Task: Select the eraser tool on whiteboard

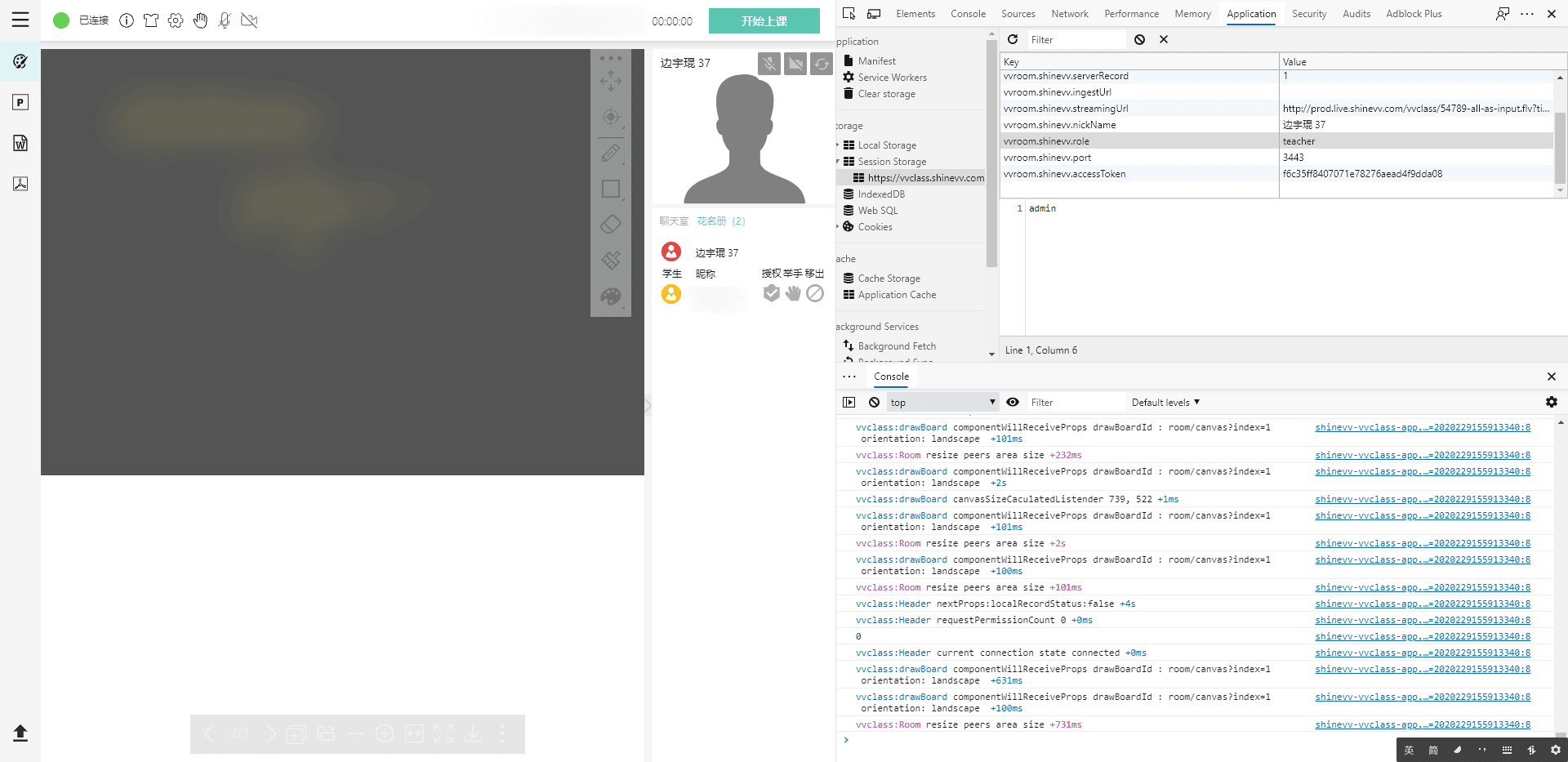Action: point(610,225)
